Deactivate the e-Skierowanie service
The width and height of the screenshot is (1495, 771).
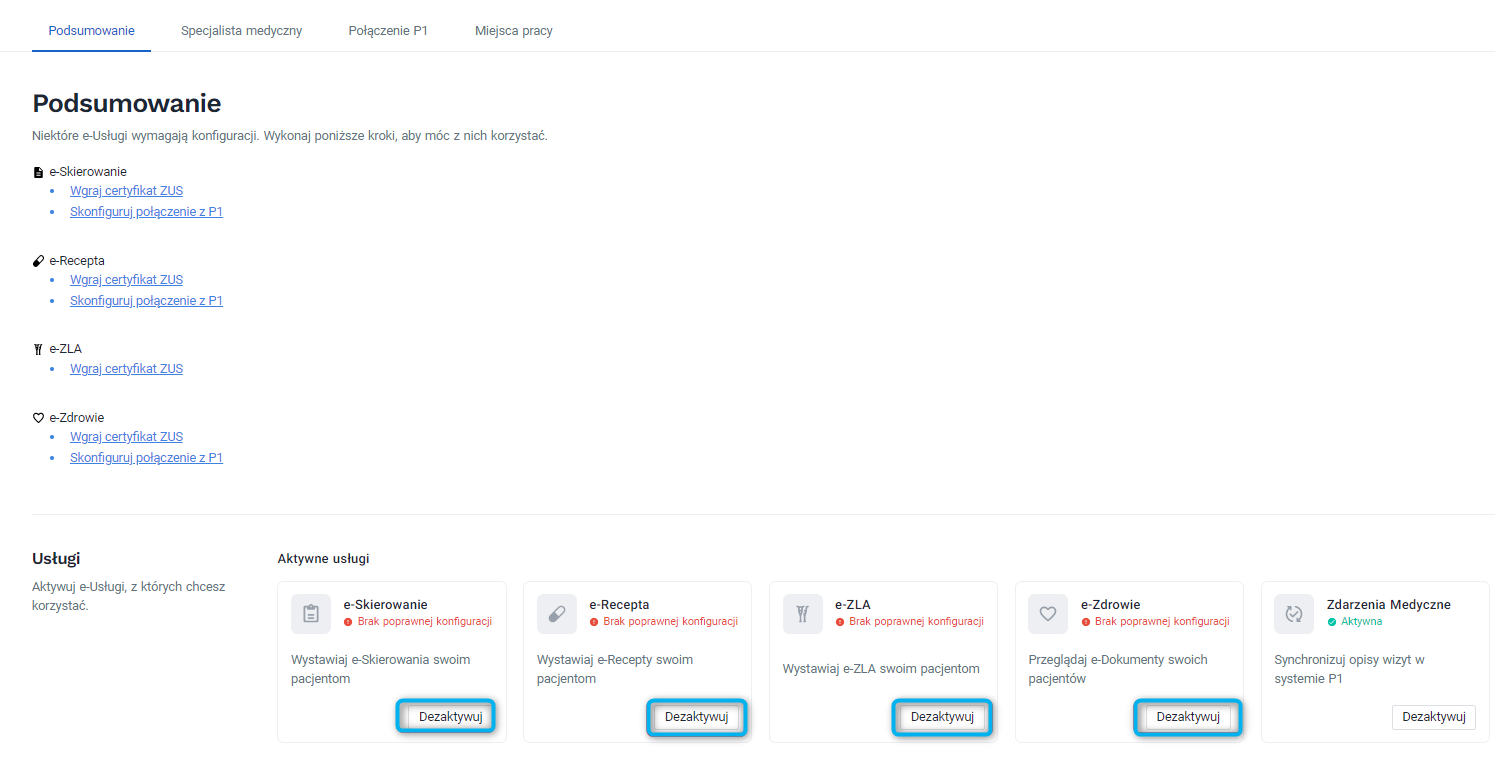(445, 716)
